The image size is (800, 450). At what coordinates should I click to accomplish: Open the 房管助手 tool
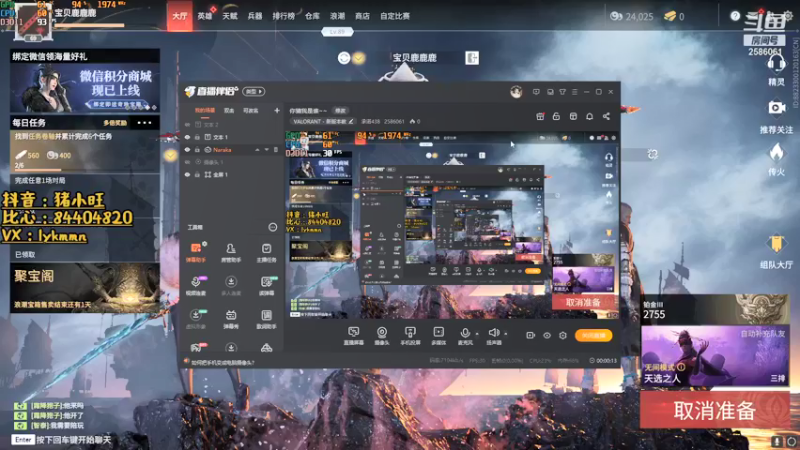[231, 252]
